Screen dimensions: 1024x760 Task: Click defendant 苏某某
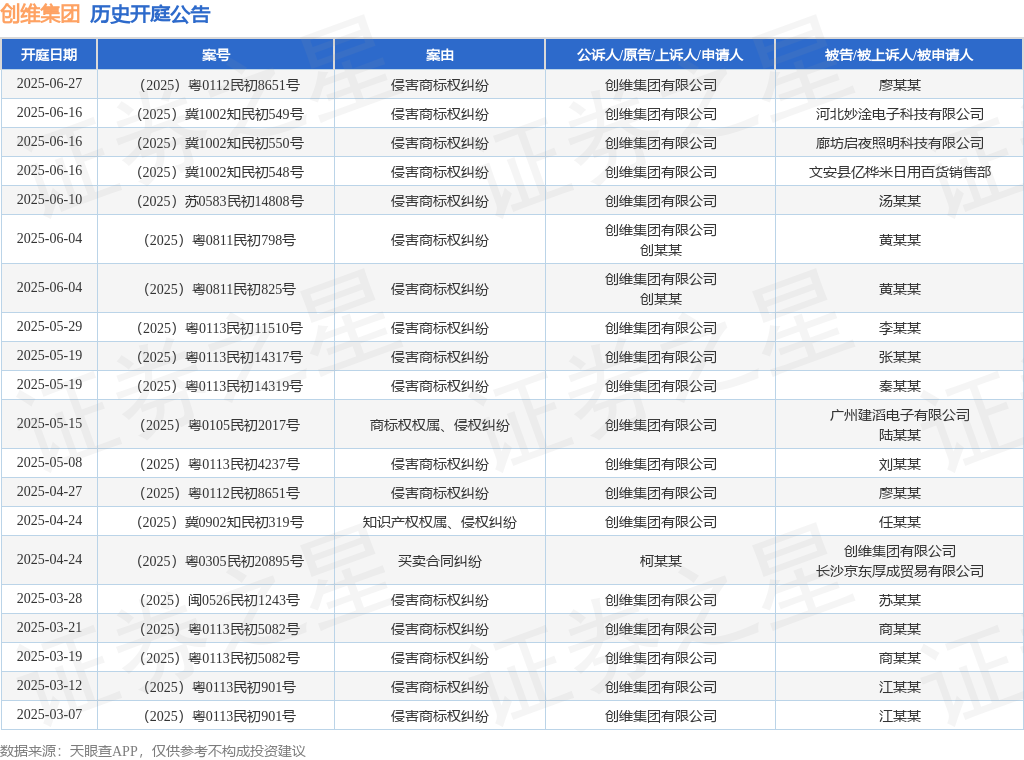point(899,600)
